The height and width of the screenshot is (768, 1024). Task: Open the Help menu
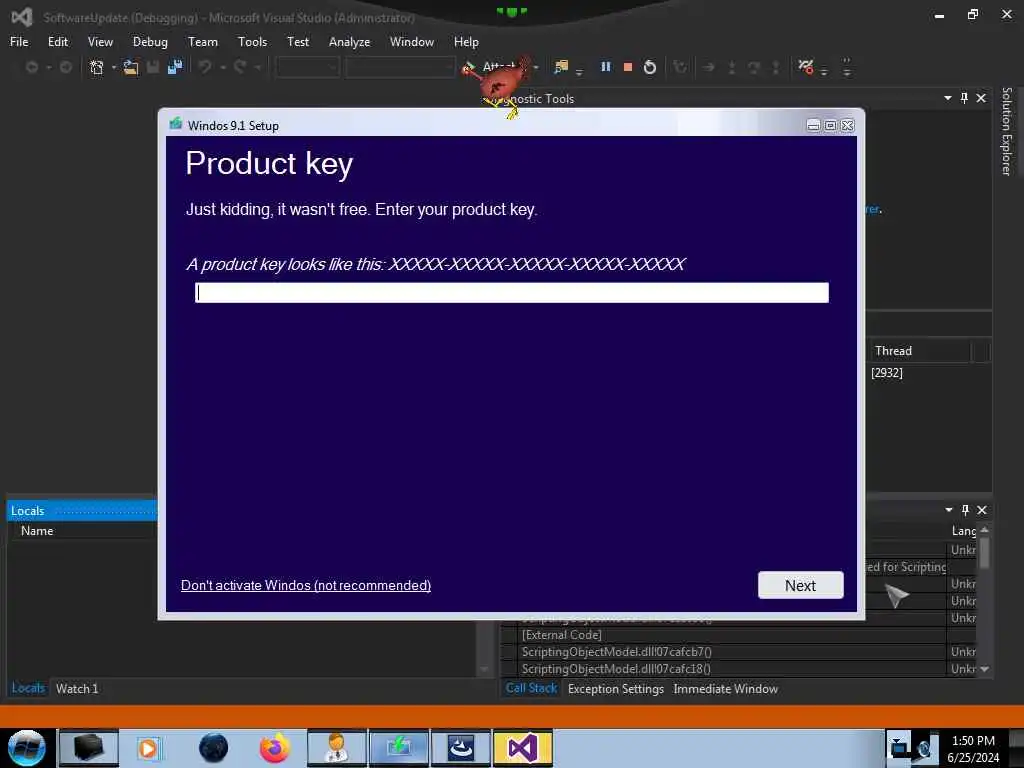pyautogui.click(x=466, y=42)
